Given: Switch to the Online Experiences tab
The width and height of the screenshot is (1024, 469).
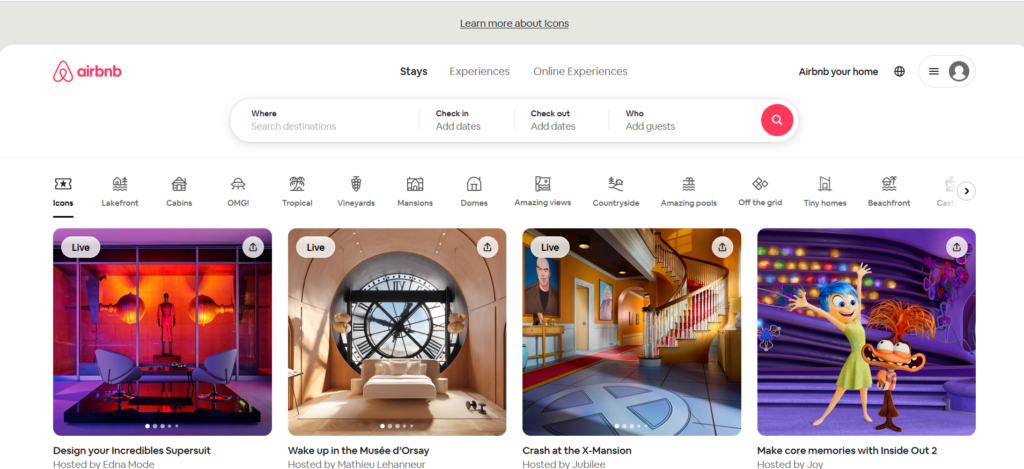Looking at the screenshot, I should click(x=581, y=72).
